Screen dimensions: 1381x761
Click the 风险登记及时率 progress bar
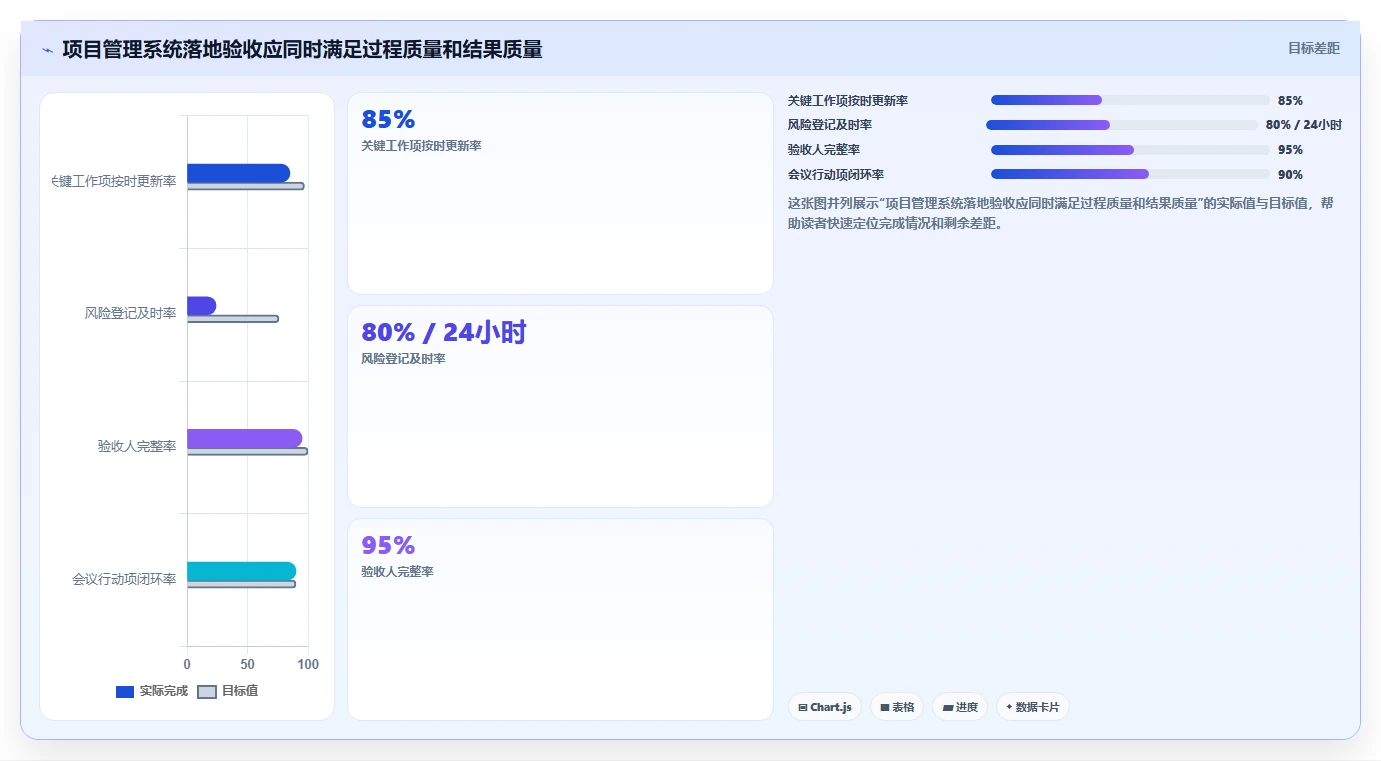[x=1122, y=125]
